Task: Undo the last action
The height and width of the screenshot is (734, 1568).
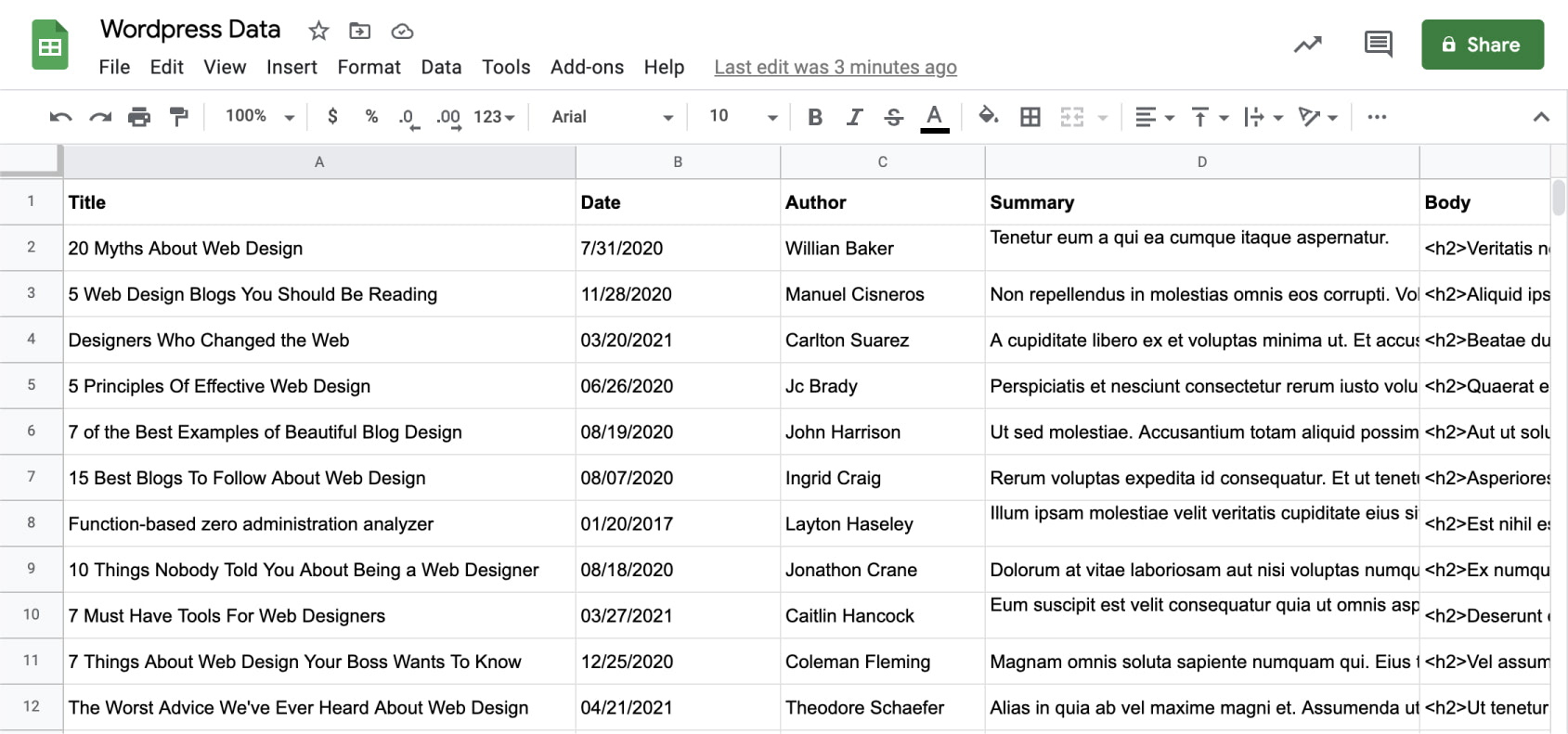Action: coord(60,117)
